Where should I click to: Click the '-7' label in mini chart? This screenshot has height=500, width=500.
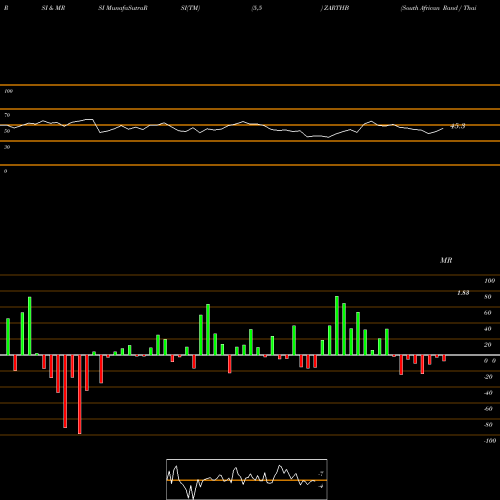pos(321,473)
